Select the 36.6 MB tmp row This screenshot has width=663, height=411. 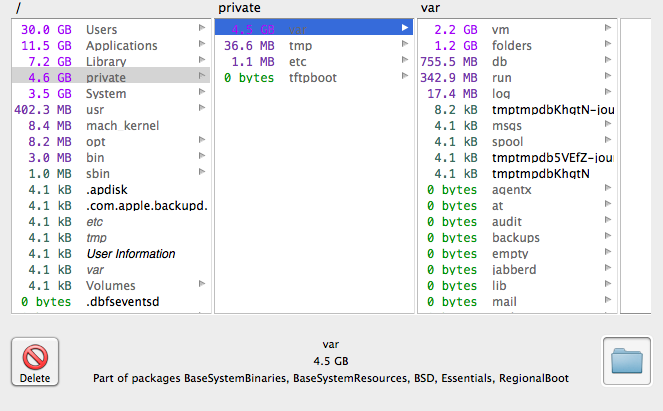coord(314,46)
